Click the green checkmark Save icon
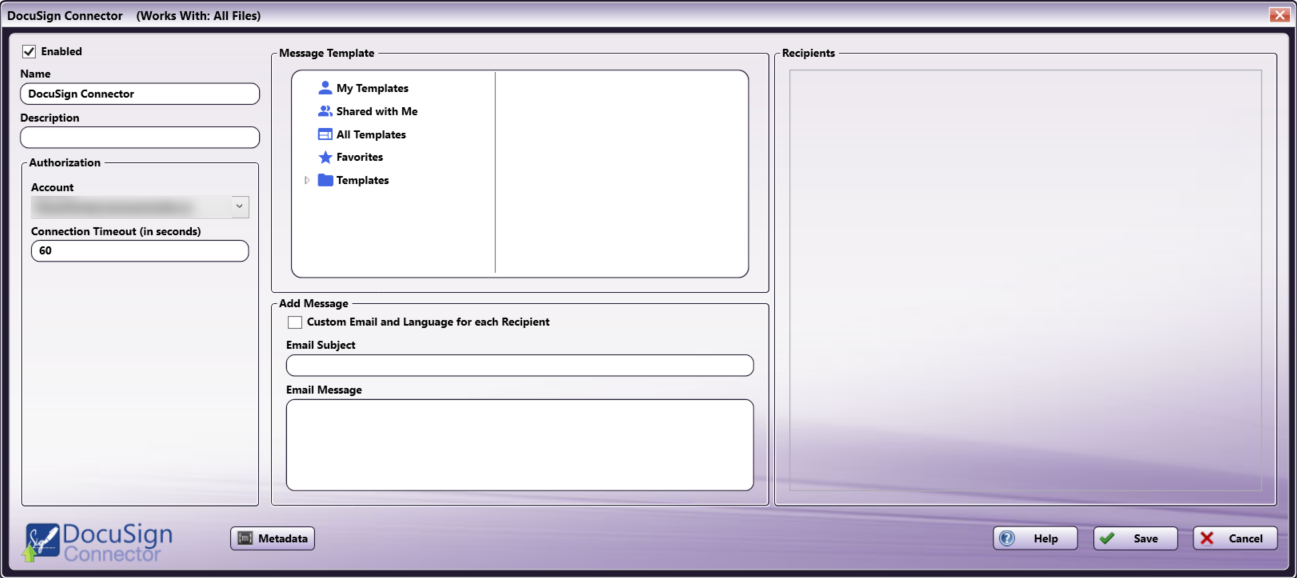 coord(1106,538)
